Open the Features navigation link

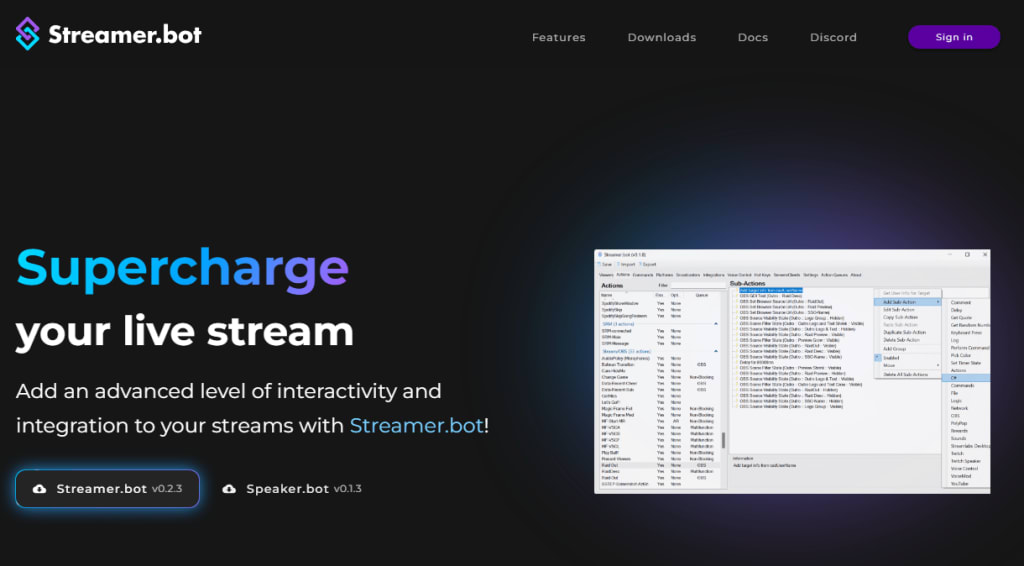558,37
